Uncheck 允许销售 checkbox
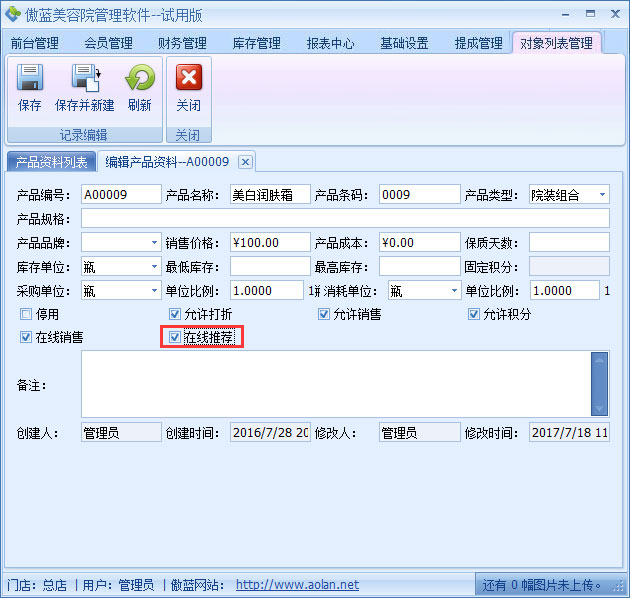 pyautogui.click(x=324, y=314)
